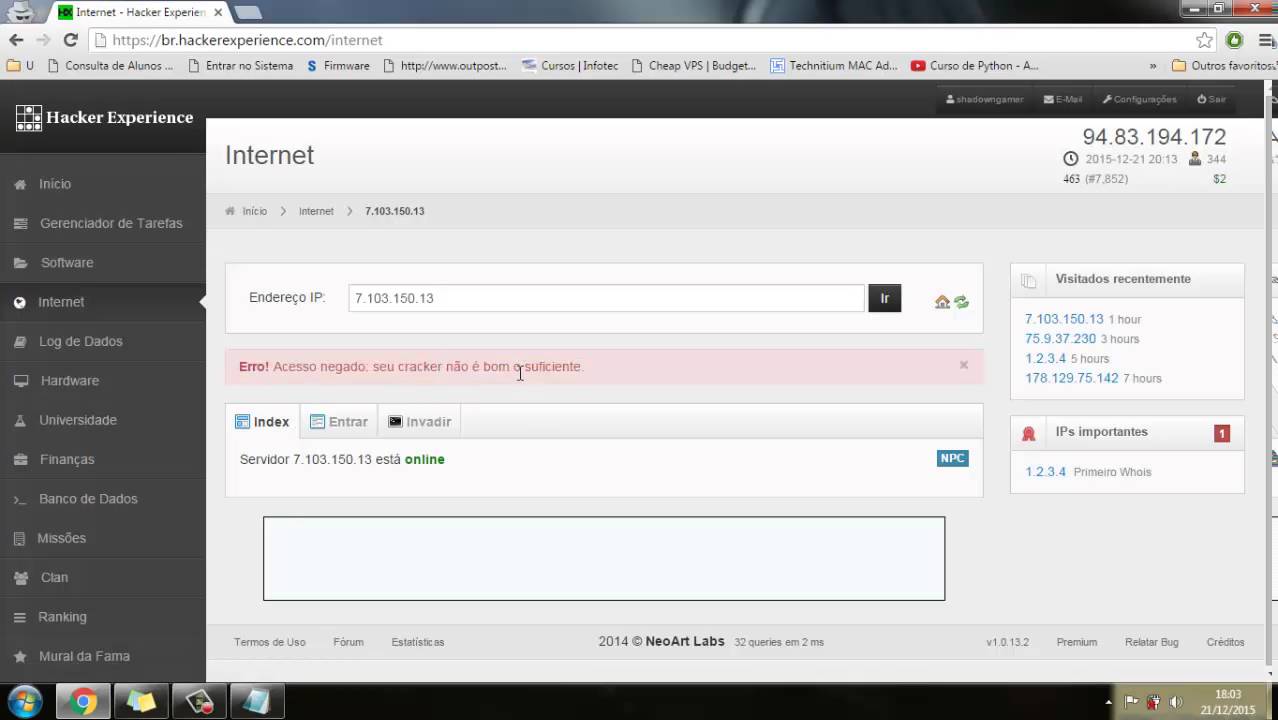The height and width of the screenshot is (720, 1278).
Task: Switch to the Invadir tab
Action: 420,422
